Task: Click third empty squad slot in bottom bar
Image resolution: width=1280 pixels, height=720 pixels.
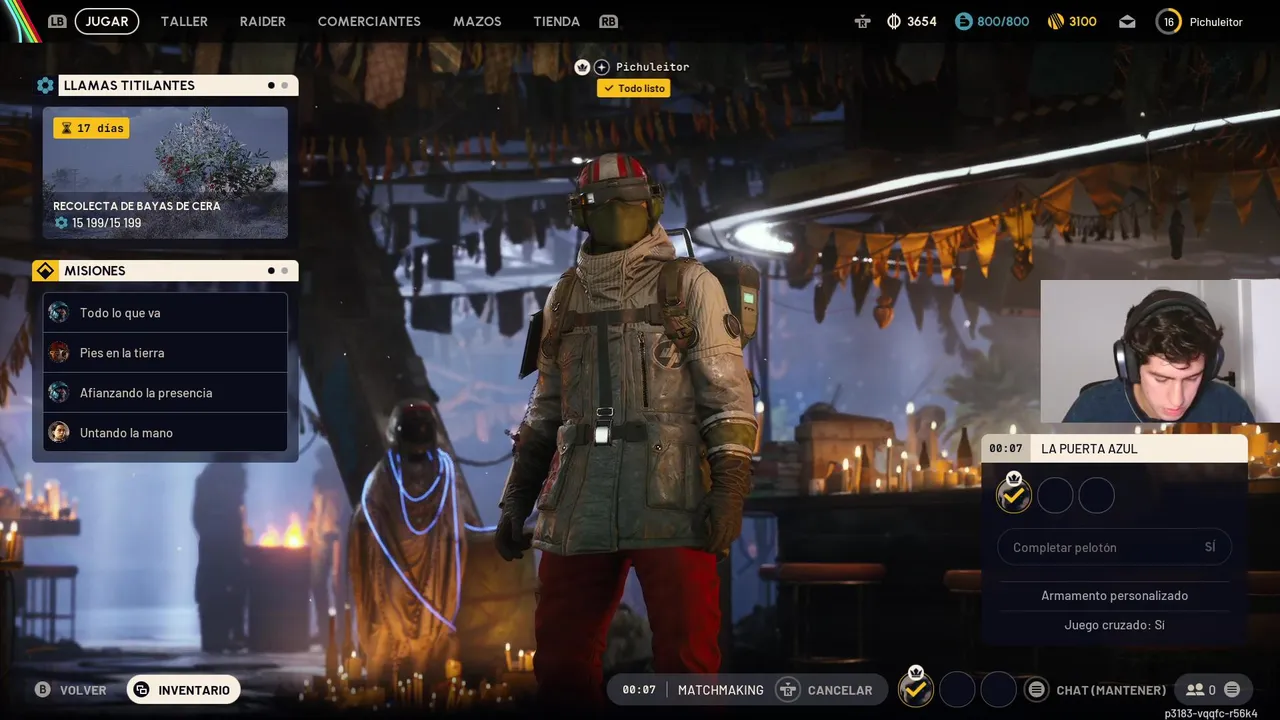Action: [998, 689]
